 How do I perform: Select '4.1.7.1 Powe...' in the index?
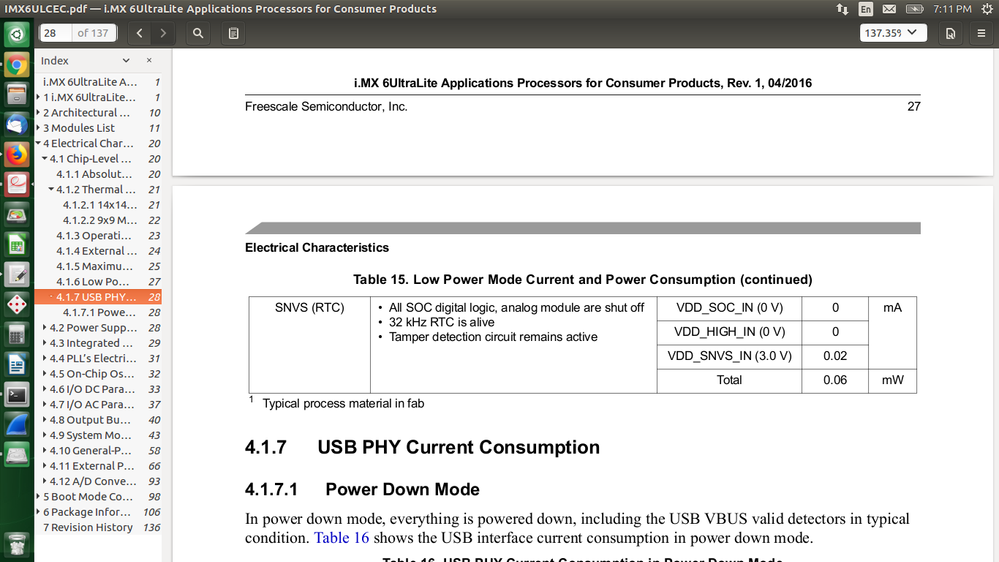(x=98, y=312)
